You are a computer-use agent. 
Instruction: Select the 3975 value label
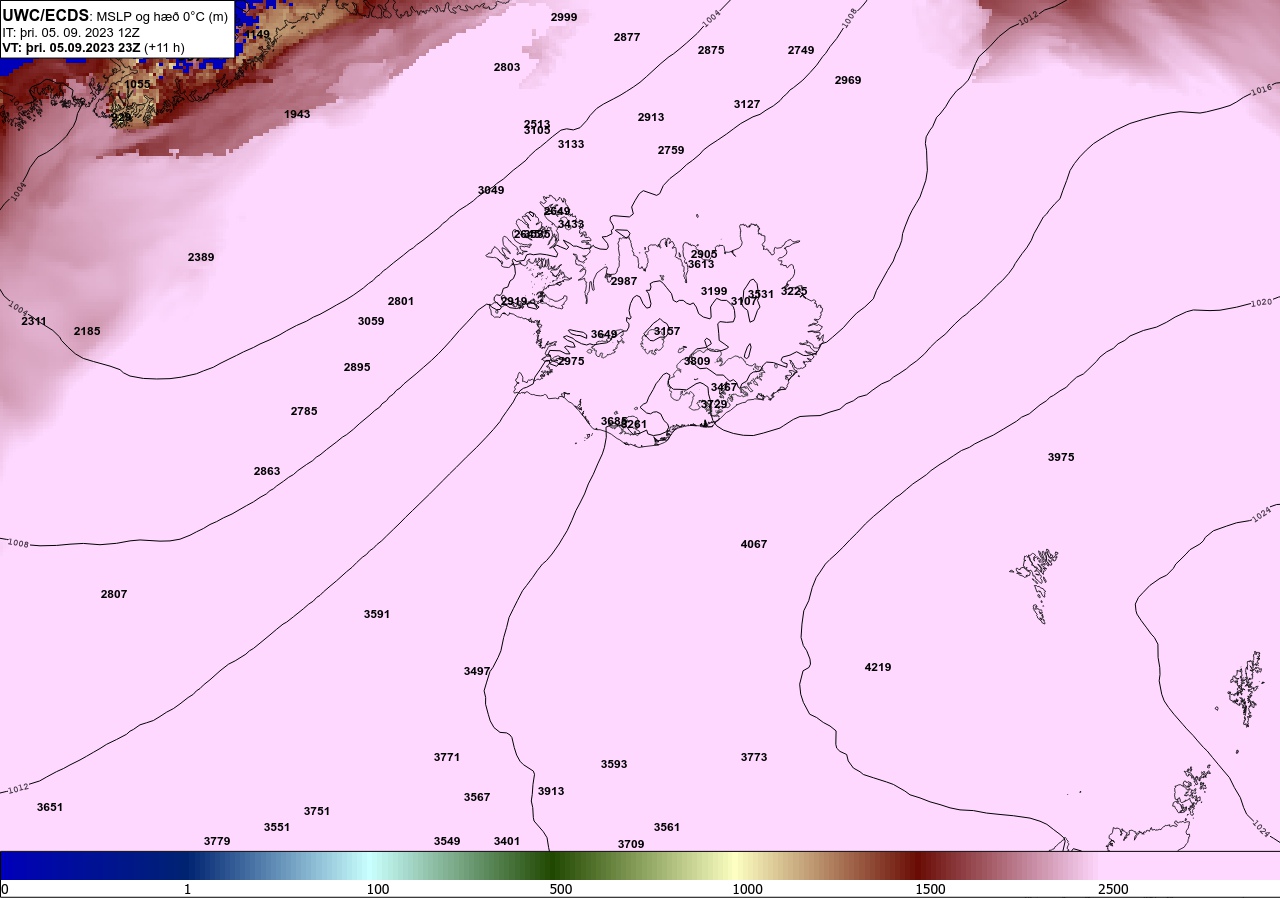click(1061, 457)
